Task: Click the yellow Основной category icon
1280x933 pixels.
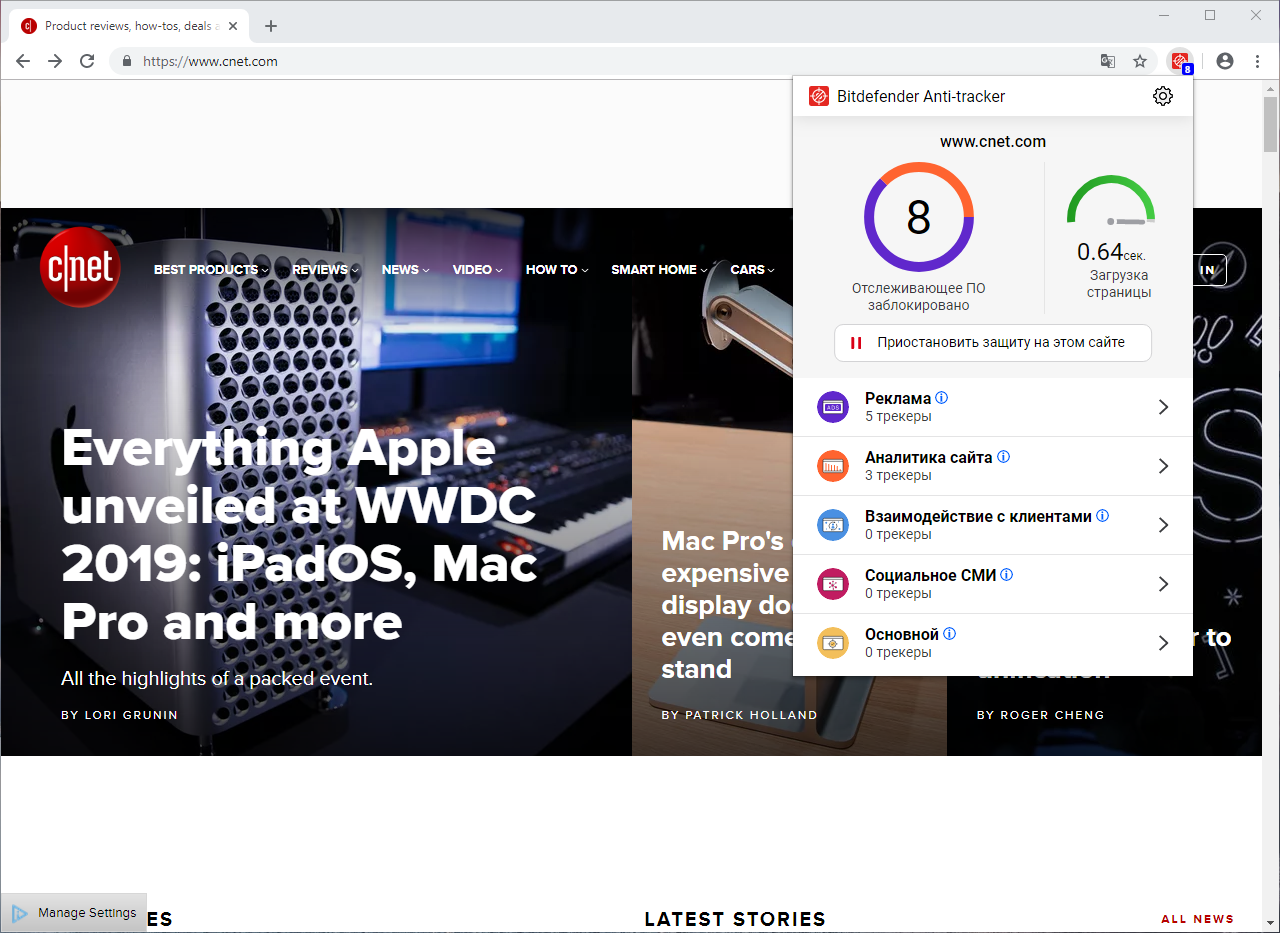Action: click(833, 643)
